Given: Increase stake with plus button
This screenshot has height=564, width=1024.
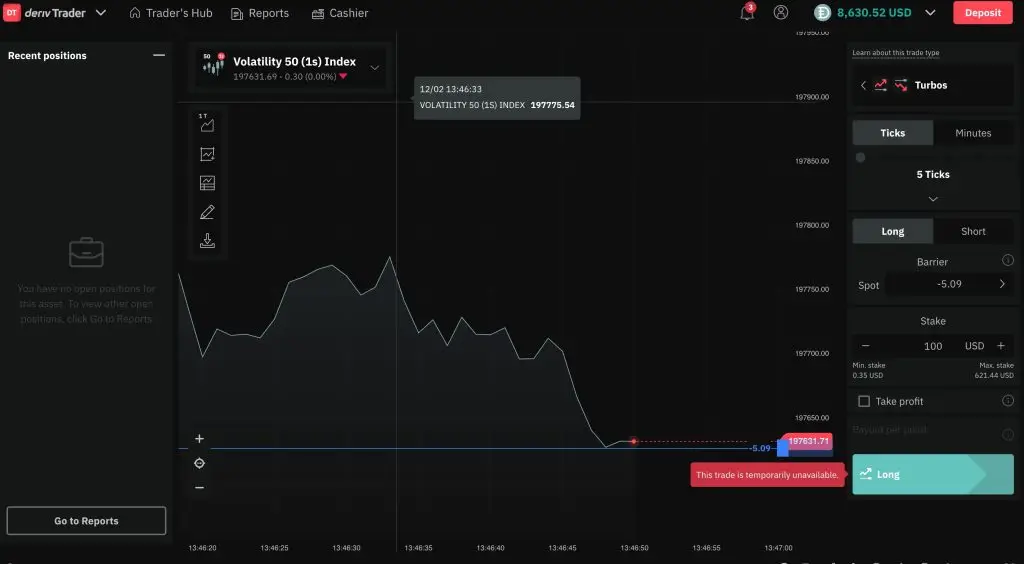Looking at the screenshot, I should 1000,346.
